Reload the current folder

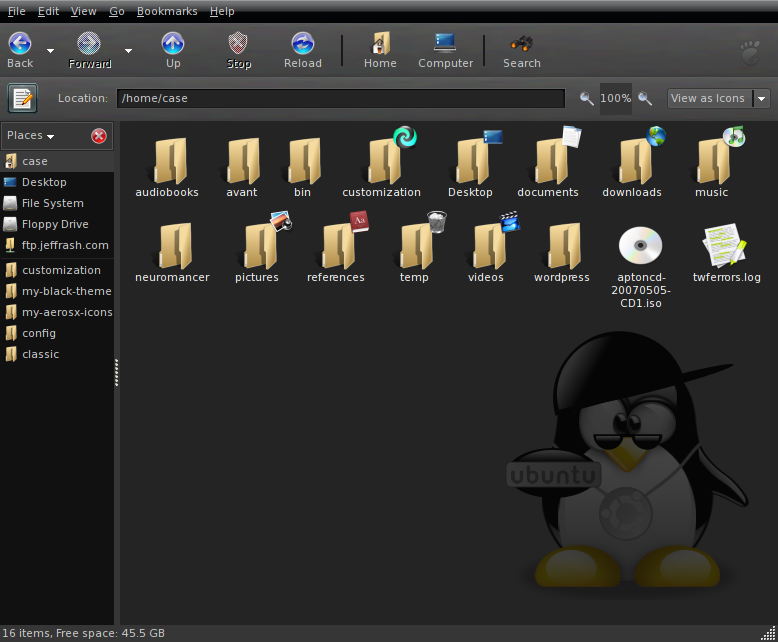[303, 50]
